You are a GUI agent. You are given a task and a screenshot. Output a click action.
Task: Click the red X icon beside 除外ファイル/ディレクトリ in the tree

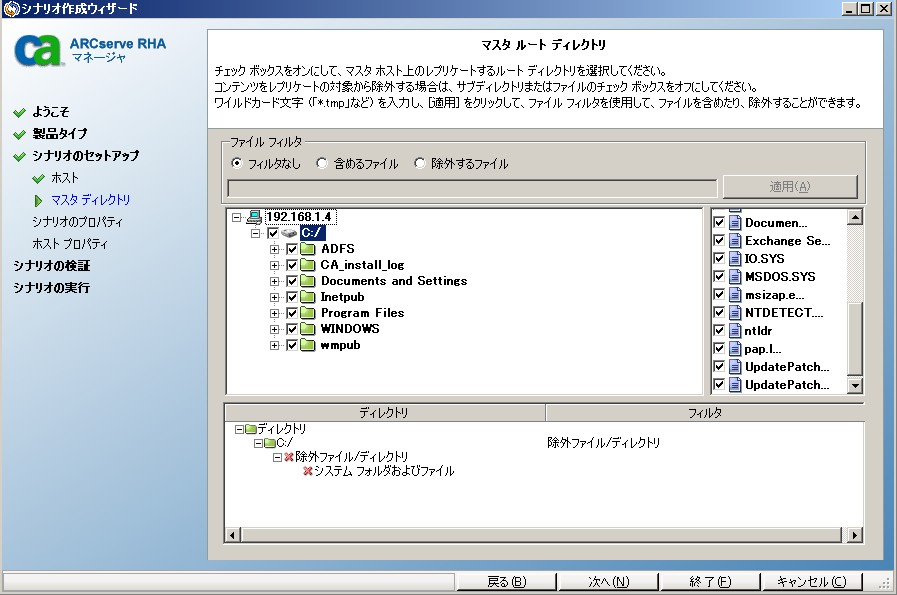(289, 457)
